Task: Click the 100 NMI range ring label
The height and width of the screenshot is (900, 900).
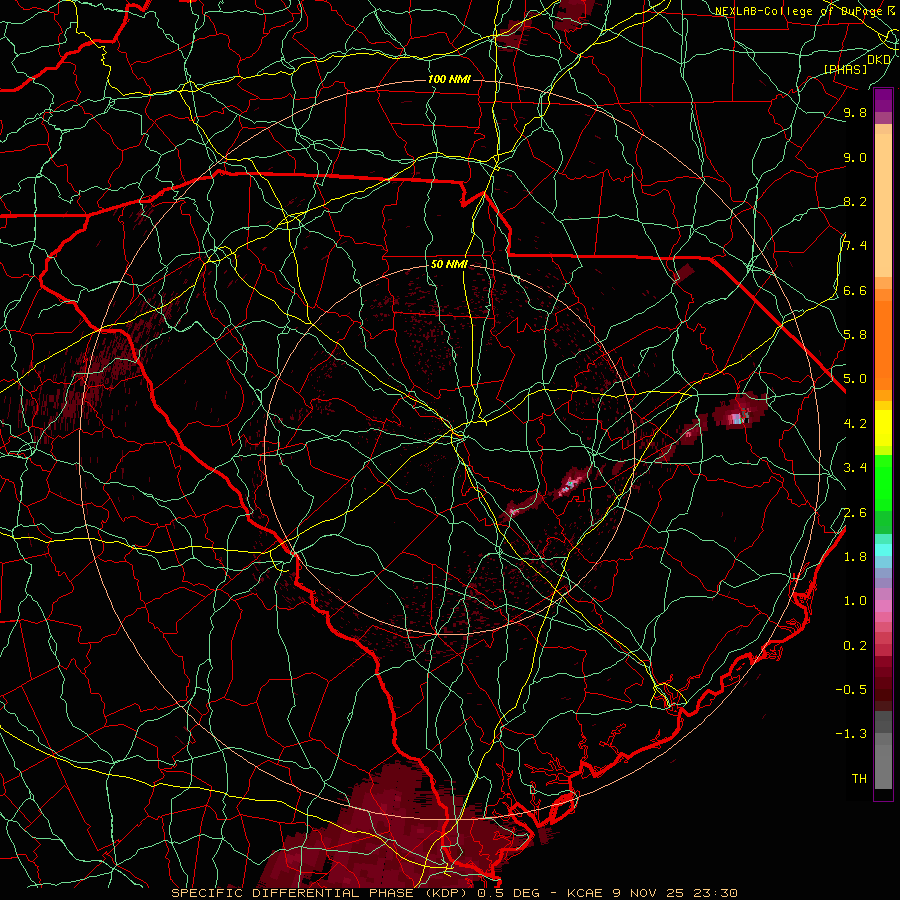Action: pos(448,79)
